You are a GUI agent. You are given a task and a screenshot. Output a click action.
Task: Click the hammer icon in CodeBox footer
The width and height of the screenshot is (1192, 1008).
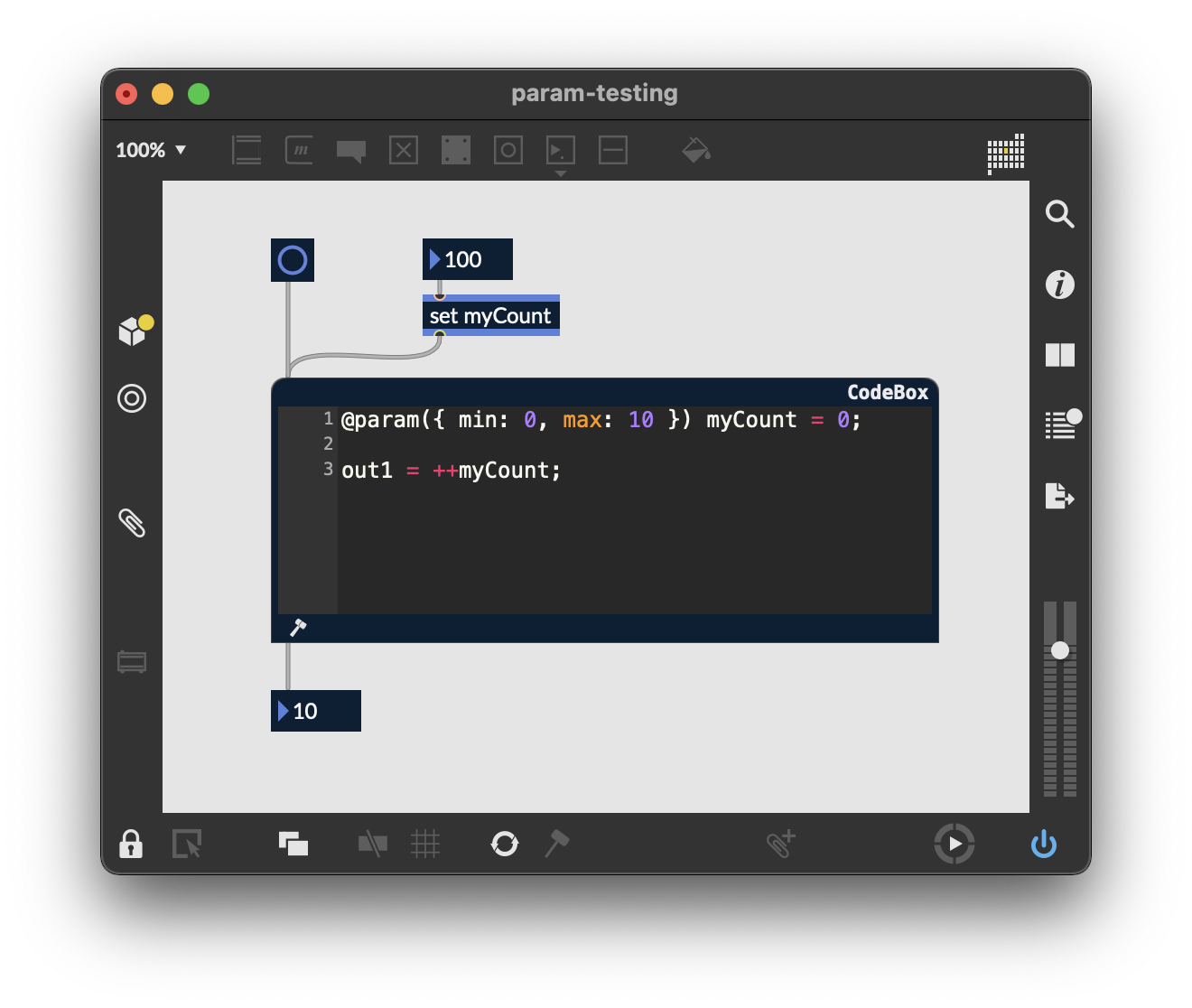(x=298, y=628)
